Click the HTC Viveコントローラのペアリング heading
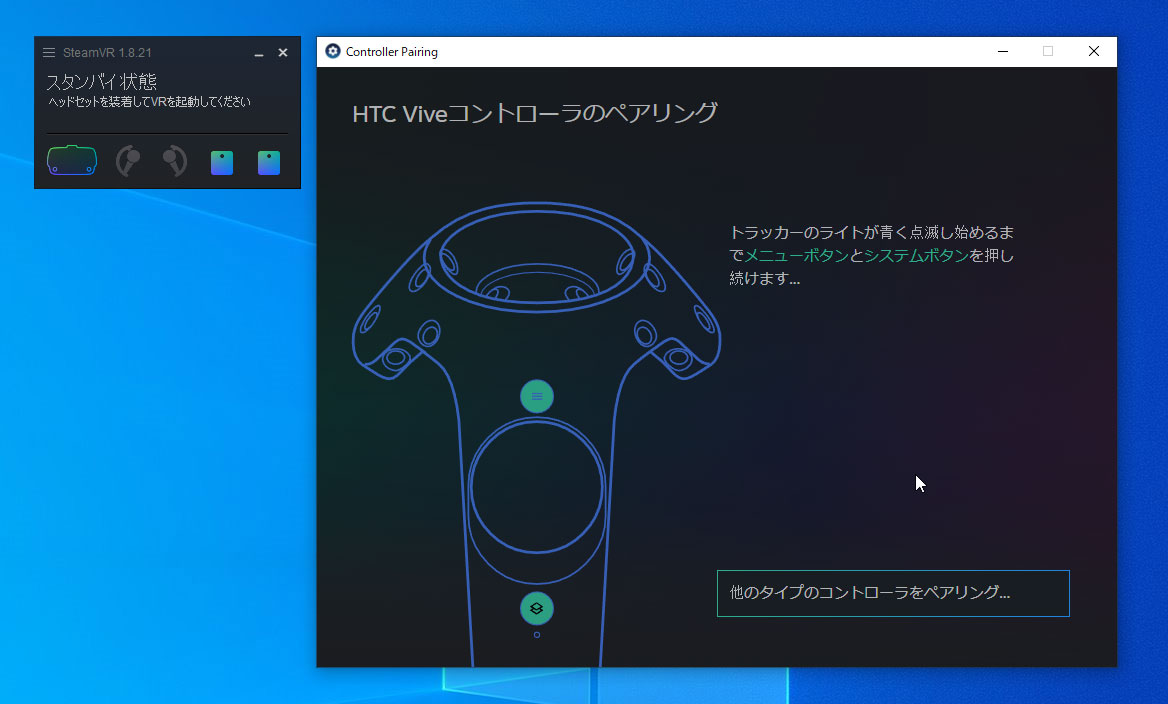 tap(532, 113)
